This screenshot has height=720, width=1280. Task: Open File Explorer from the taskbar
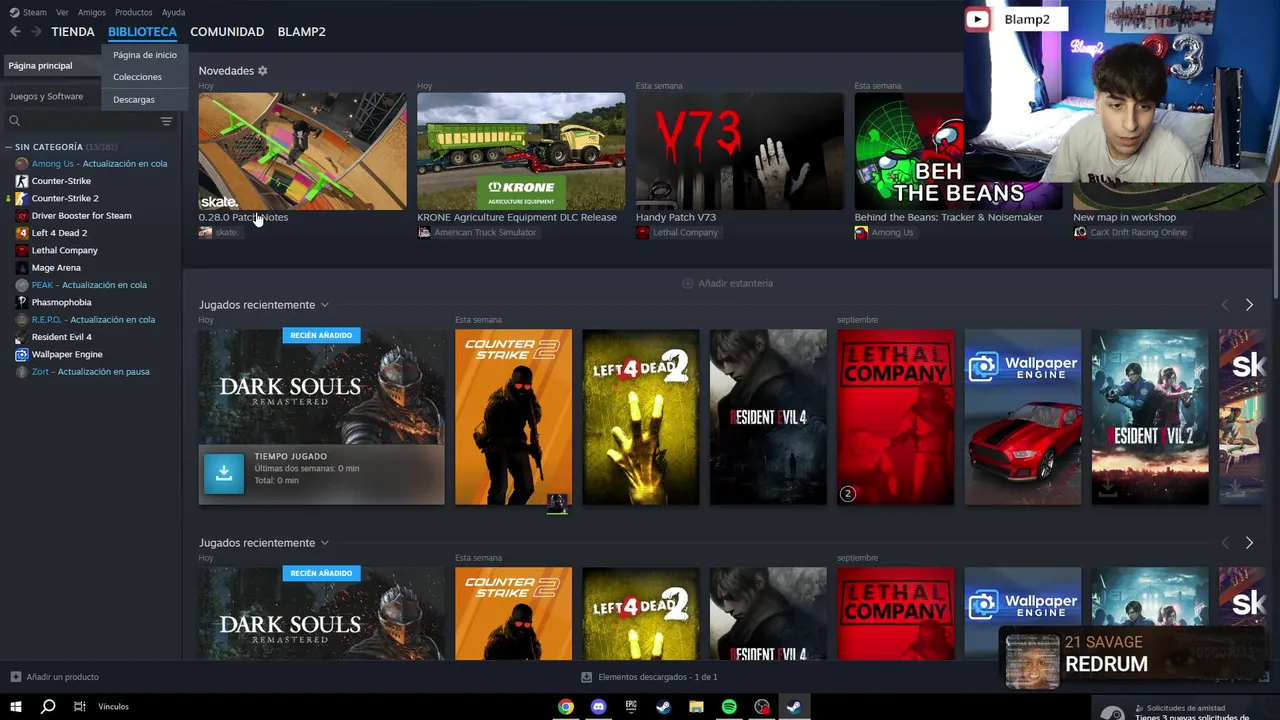(696, 707)
